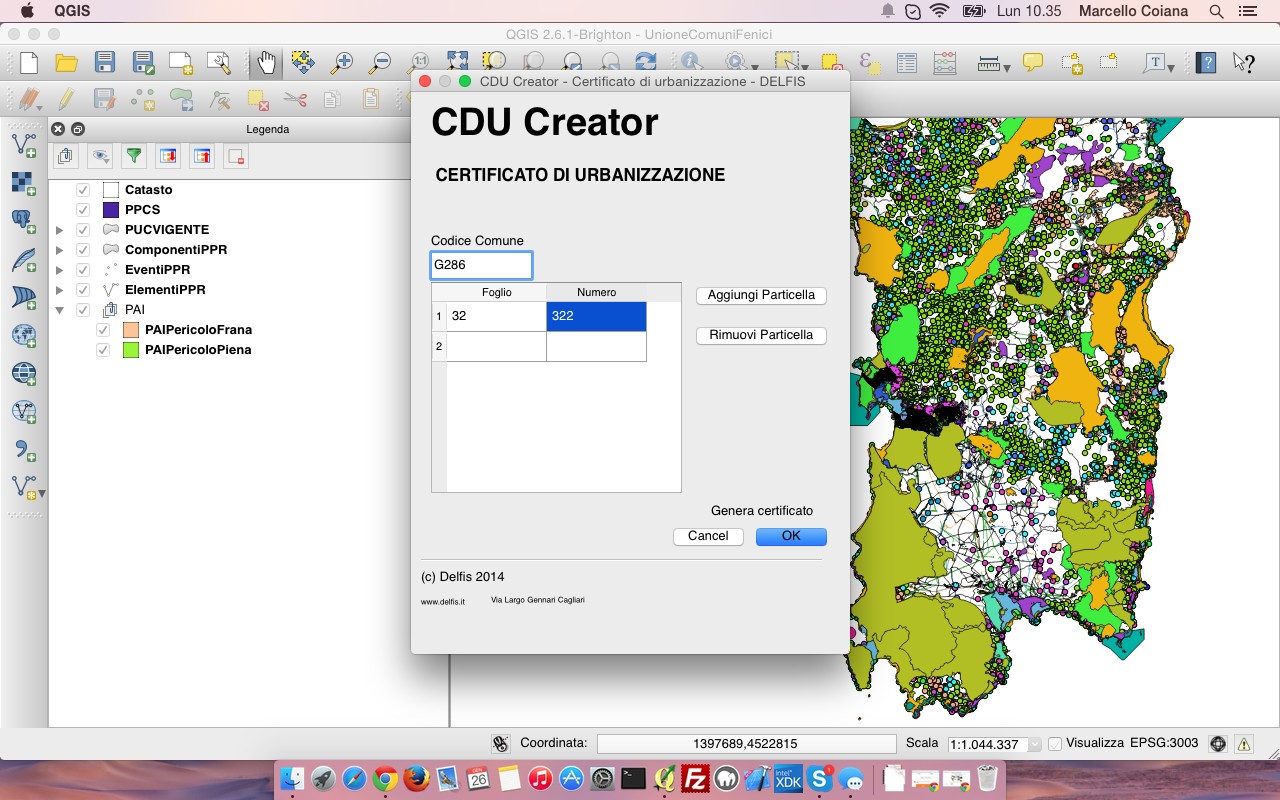Click Marcello Coiana user menu
The image size is (1280, 800).
tap(1134, 11)
